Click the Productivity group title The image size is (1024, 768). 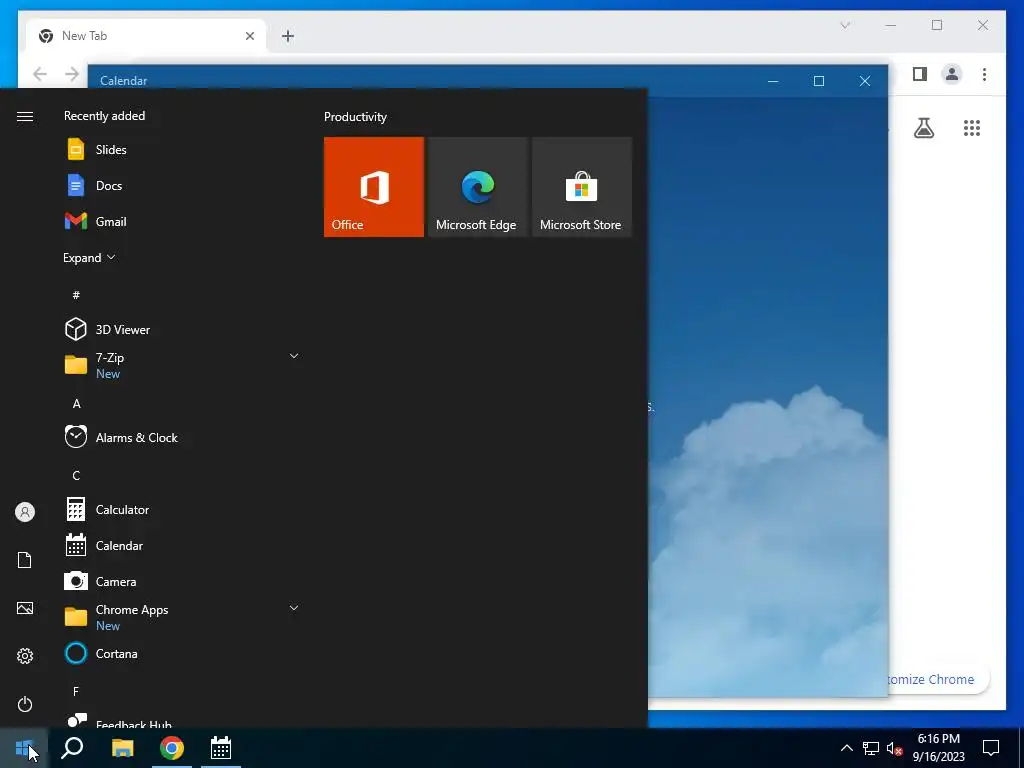pos(355,117)
